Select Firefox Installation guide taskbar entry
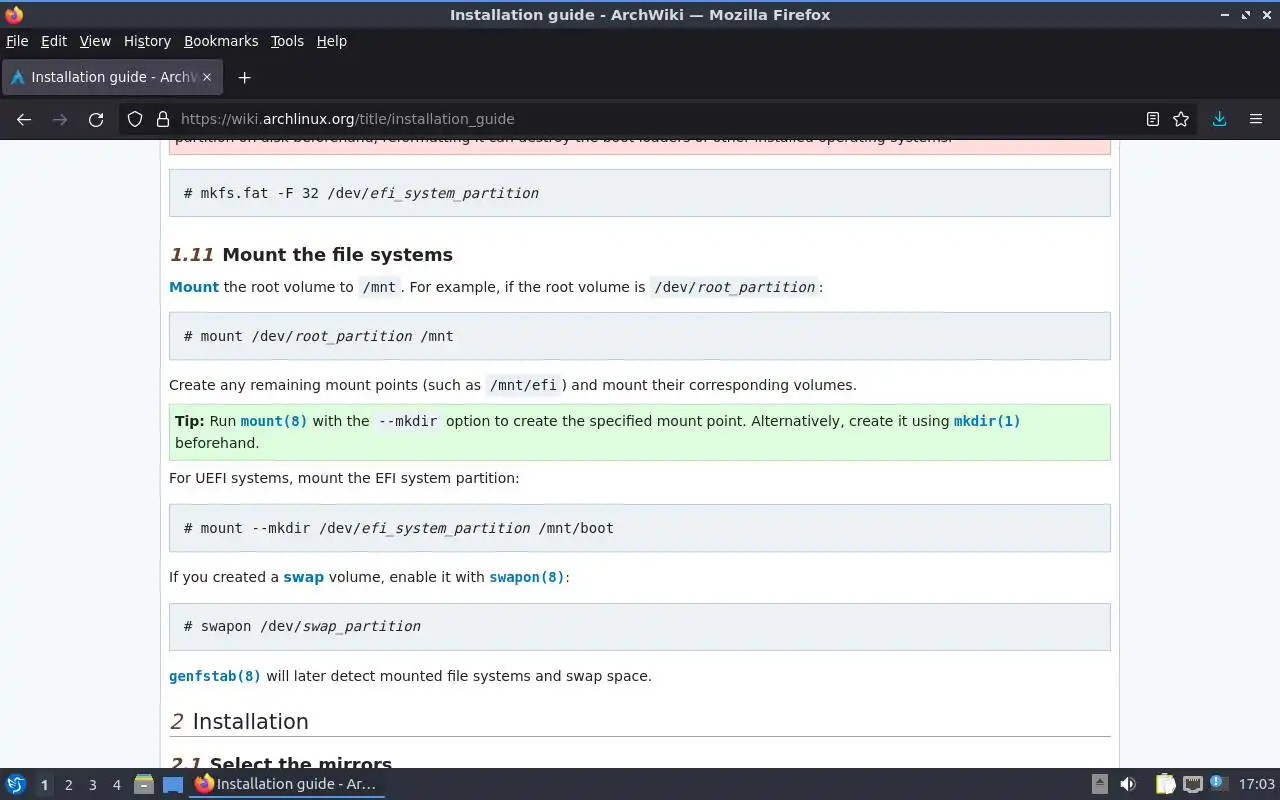Image resolution: width=1280 pixels, height=800 pixels. [286, 784]
